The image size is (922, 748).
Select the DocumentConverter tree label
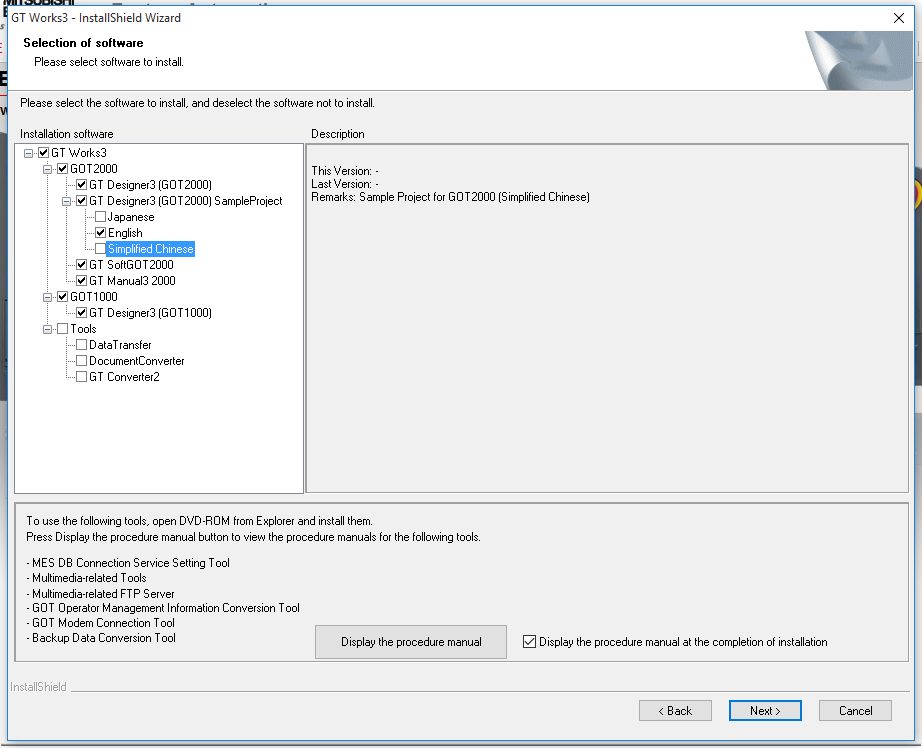pos(136,360)
